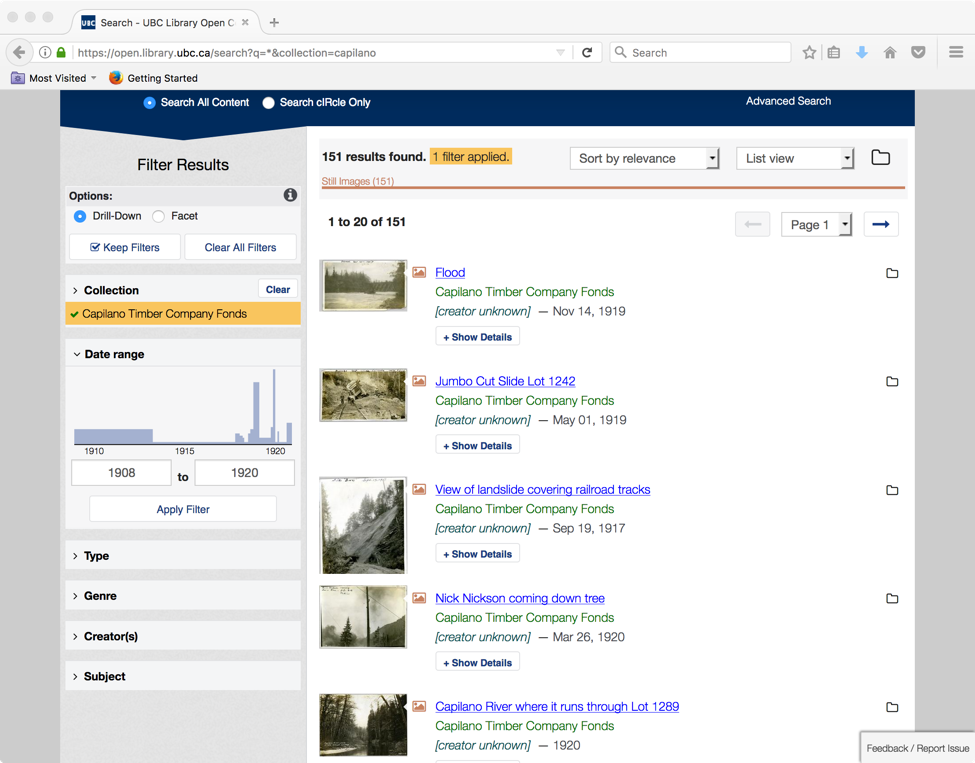Click the 1910 bar of date histogram
This screenshot has height=763, width=975.
click(113, 436)
